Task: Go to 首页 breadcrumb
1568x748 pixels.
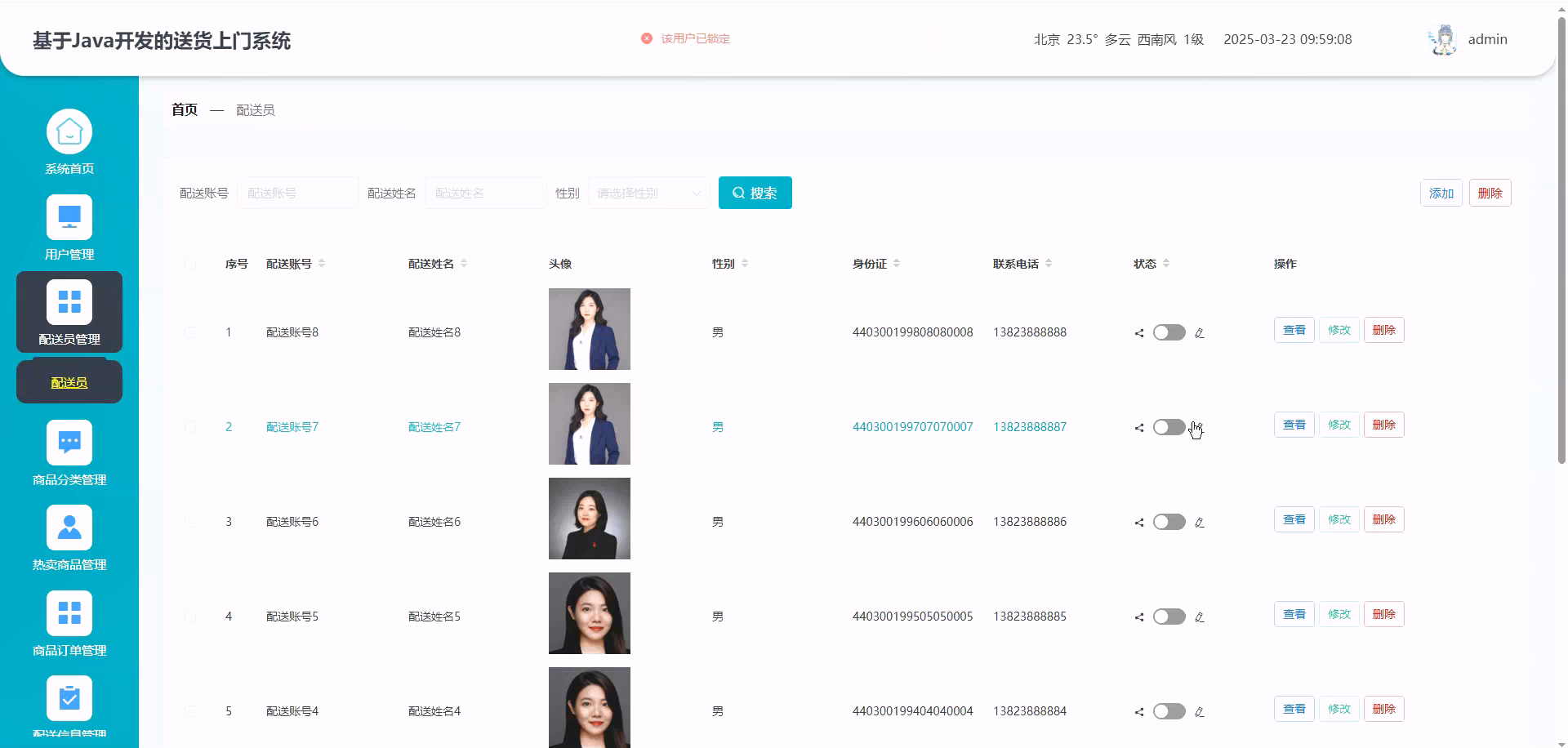Action: [x=185, y=109]
